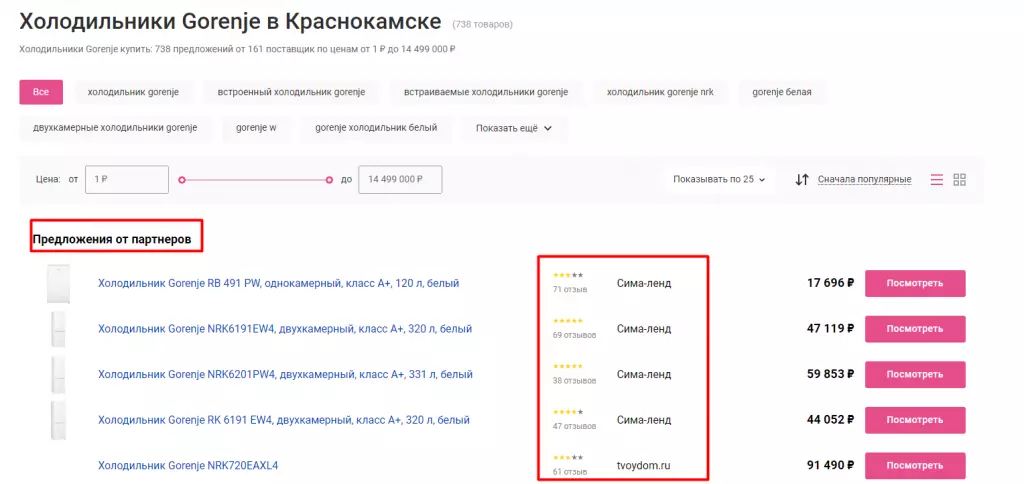Screen dimensions: 1024x484
Task: Click 'Посмотреть' for 91 490 ₽ offer
Action: (x=915, y=466)
